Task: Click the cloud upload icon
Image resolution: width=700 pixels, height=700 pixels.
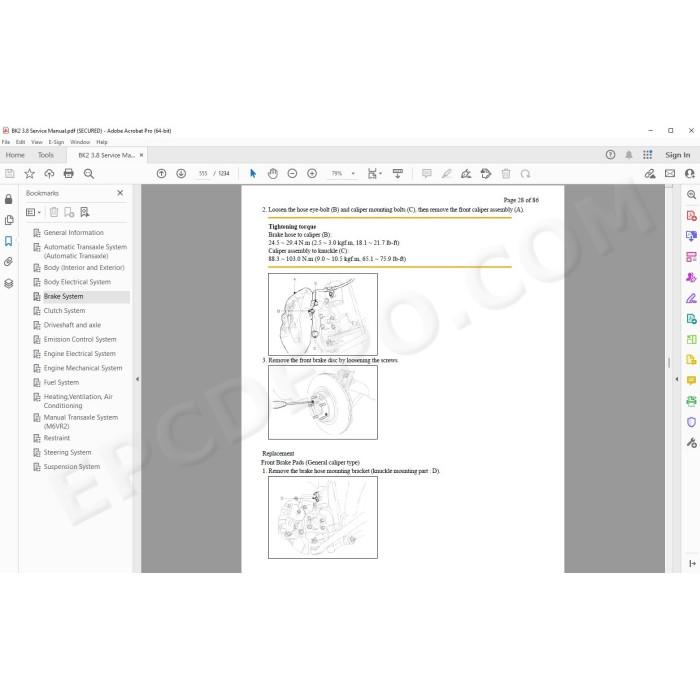Action: 49,174
